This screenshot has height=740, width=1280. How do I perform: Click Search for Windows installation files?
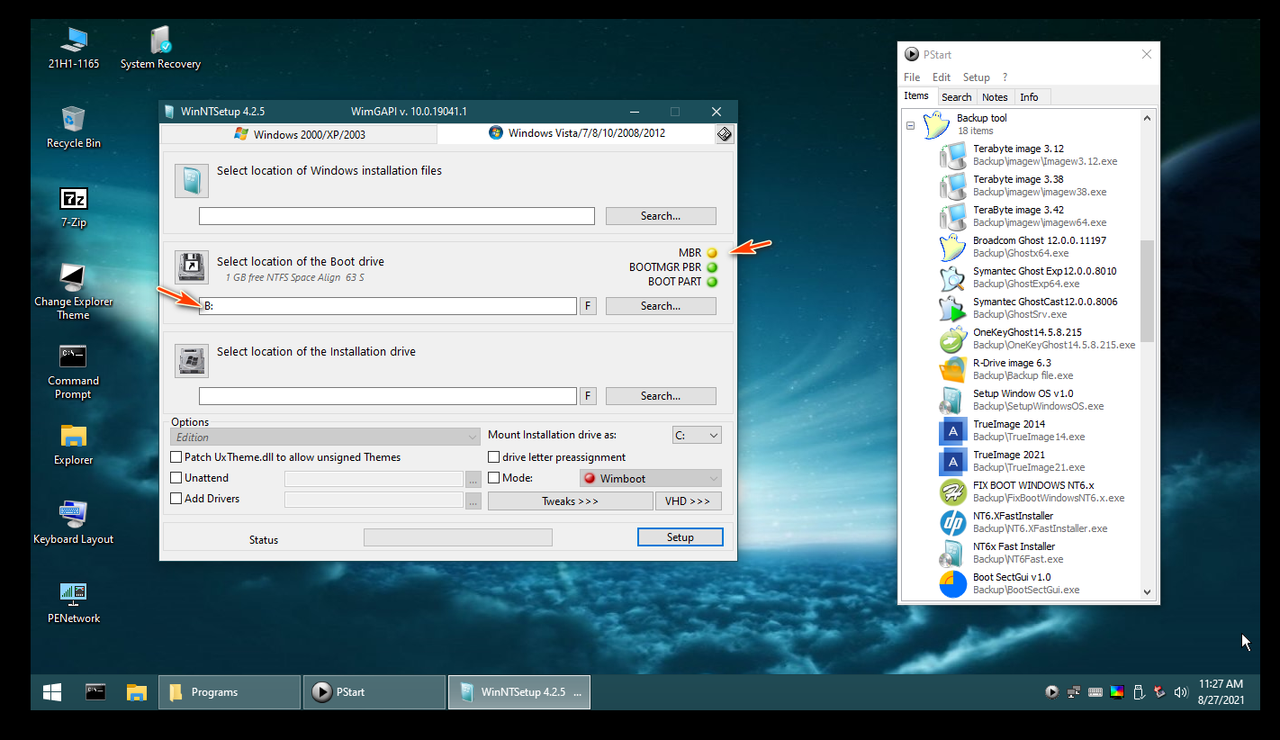coord(661,216)
